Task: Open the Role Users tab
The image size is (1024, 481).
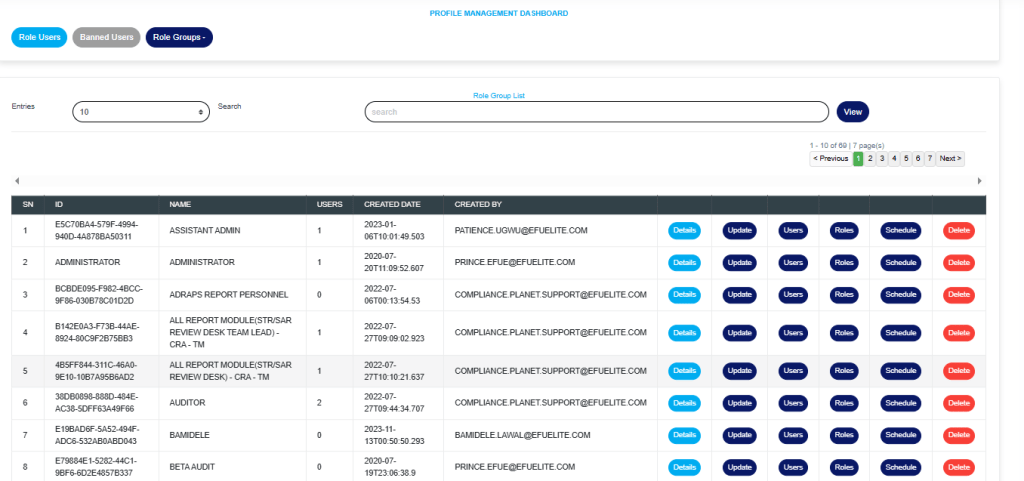Action: [39, 37]
